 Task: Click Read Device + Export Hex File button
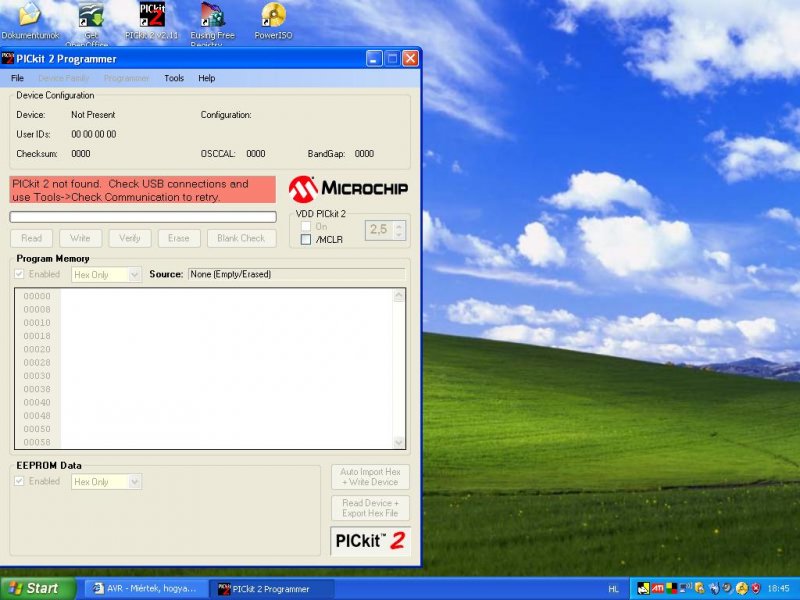click(370, 508)
